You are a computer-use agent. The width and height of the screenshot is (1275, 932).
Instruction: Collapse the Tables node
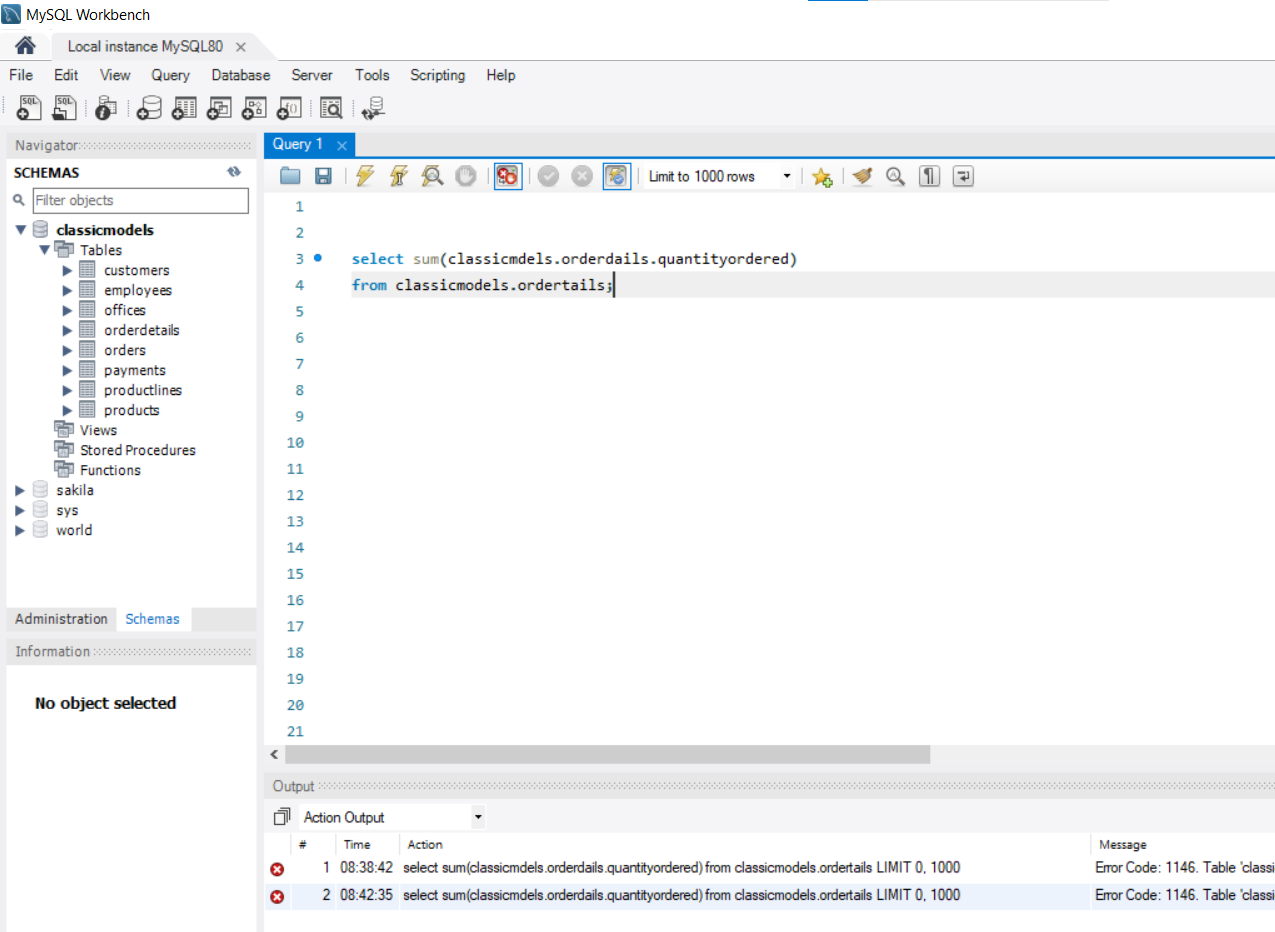tap(44, 250)
